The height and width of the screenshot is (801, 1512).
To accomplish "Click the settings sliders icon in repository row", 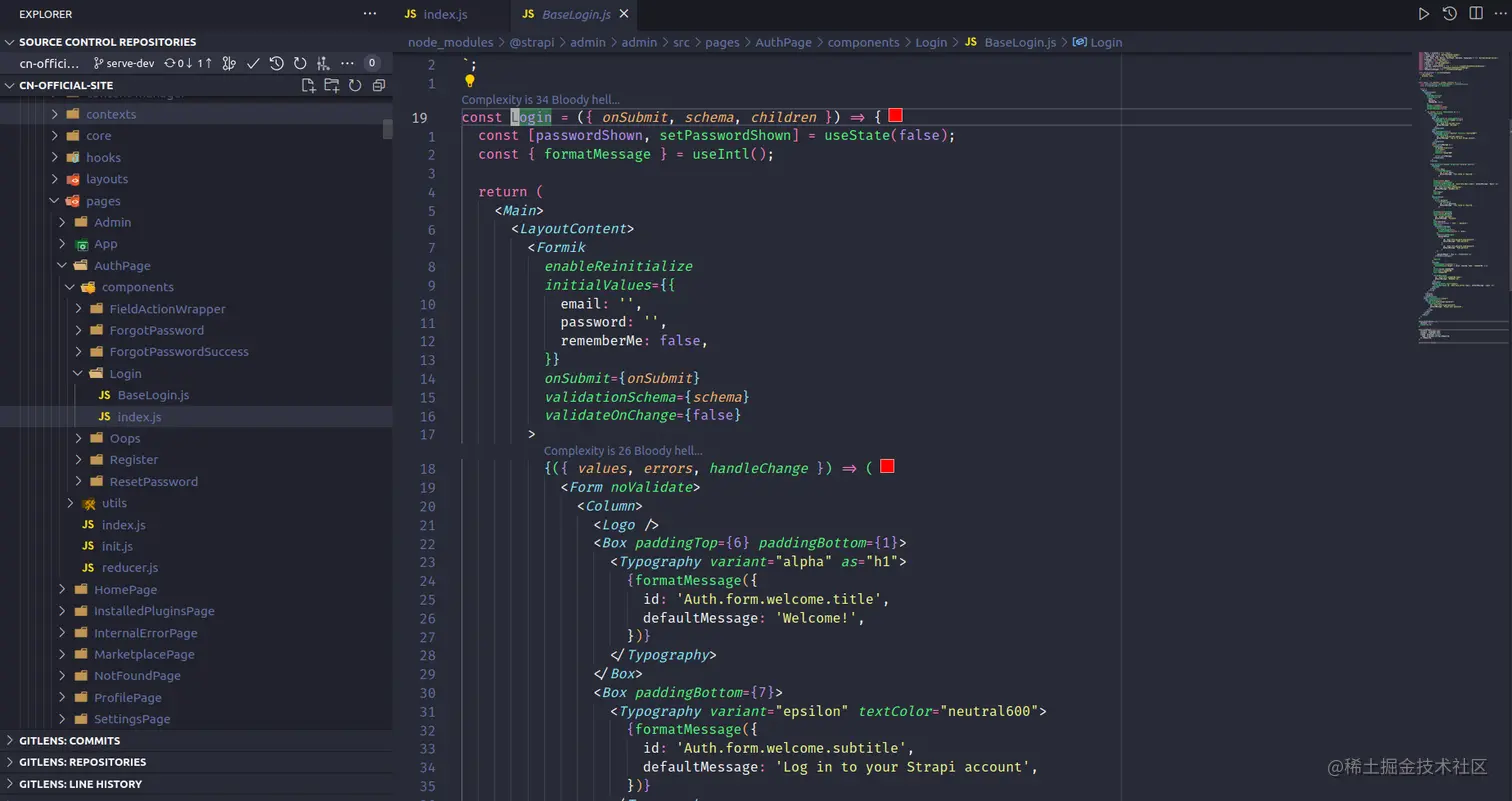I will tap(324, 63).
